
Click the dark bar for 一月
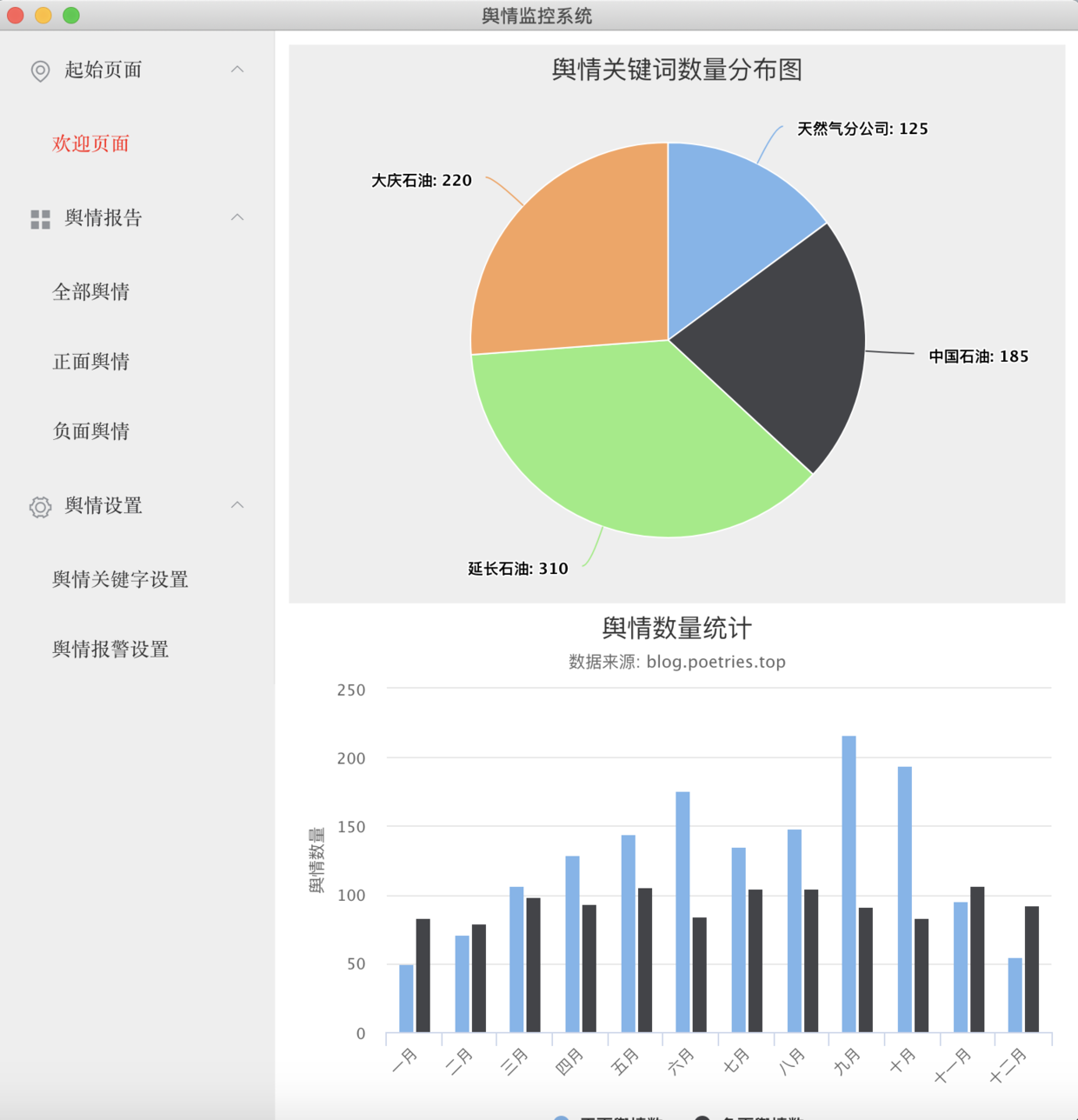423,976
